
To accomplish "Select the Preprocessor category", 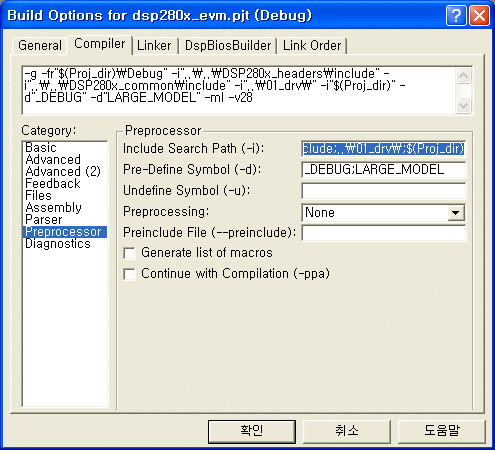I will [x=65, y=232].
